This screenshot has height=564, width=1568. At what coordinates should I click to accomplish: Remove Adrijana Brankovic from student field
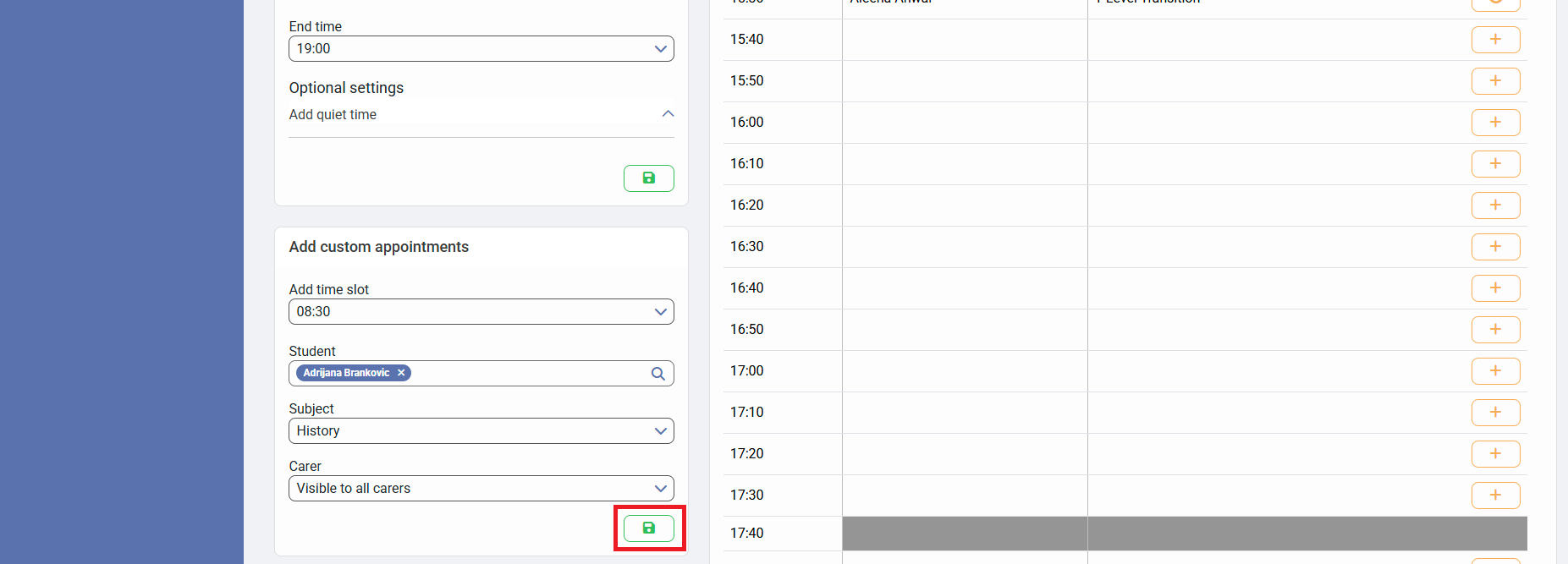tap(401, 373)
